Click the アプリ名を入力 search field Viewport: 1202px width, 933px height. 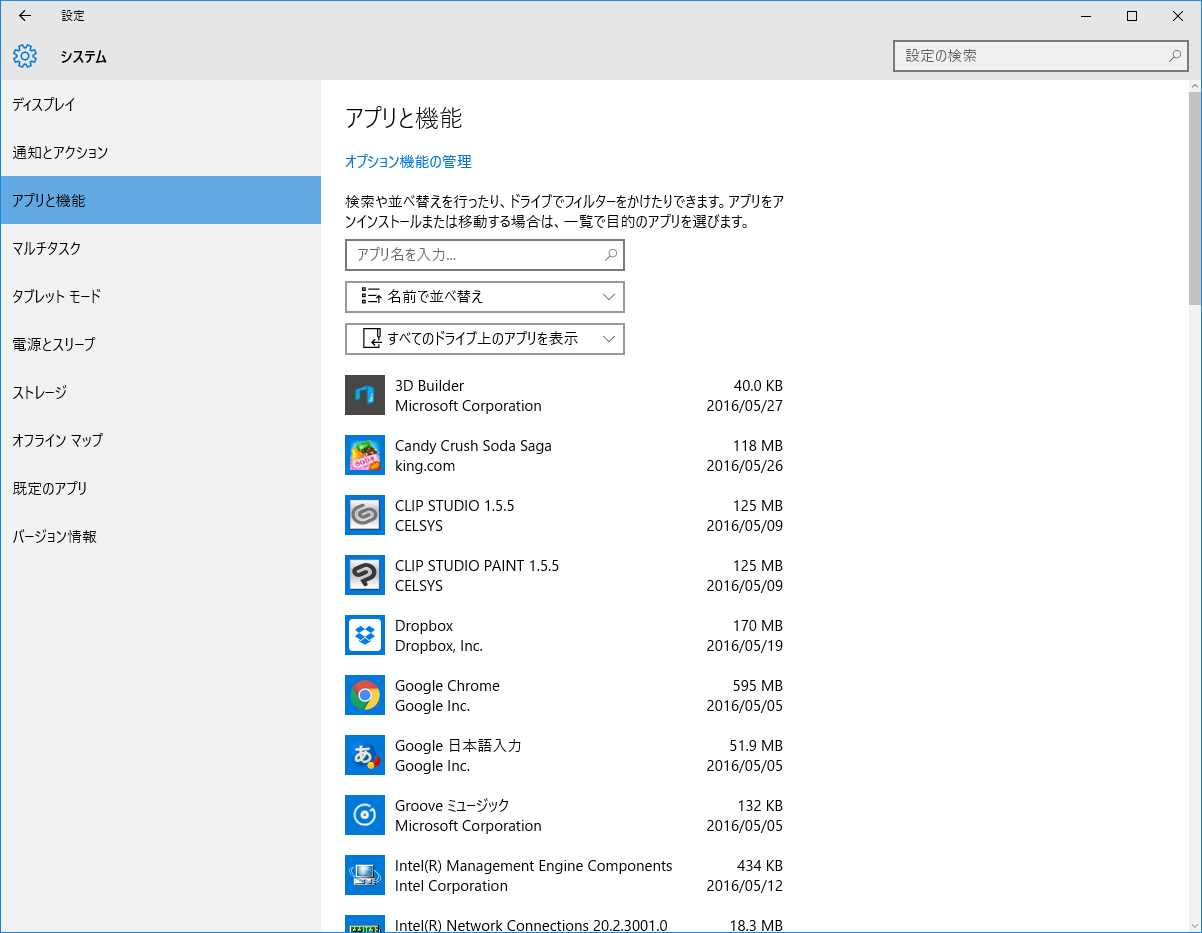(x=475, y=255)
